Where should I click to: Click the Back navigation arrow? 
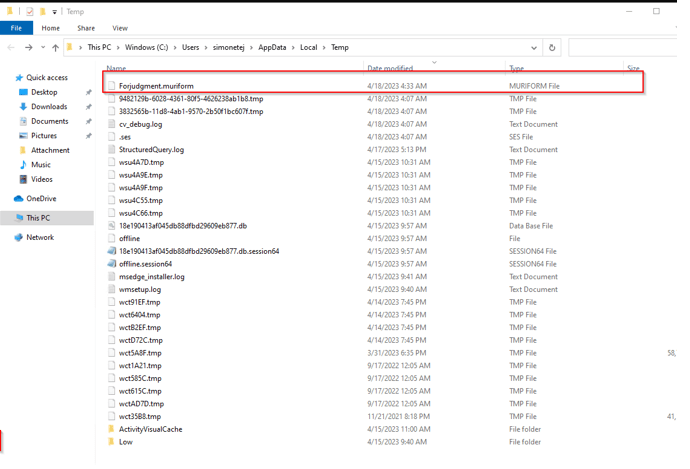tap(11, 47)
